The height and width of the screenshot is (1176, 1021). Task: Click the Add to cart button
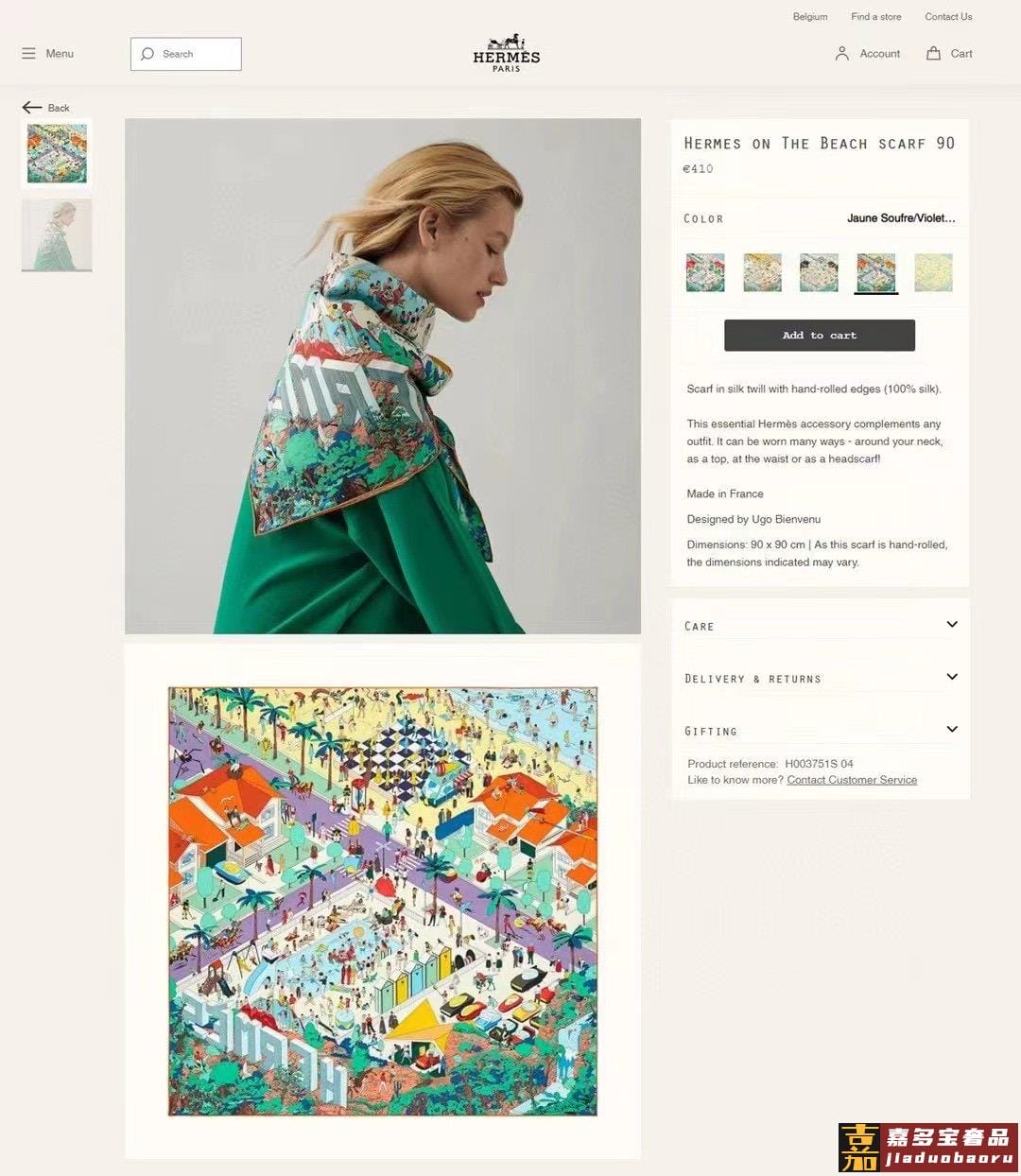coord(820,336)
